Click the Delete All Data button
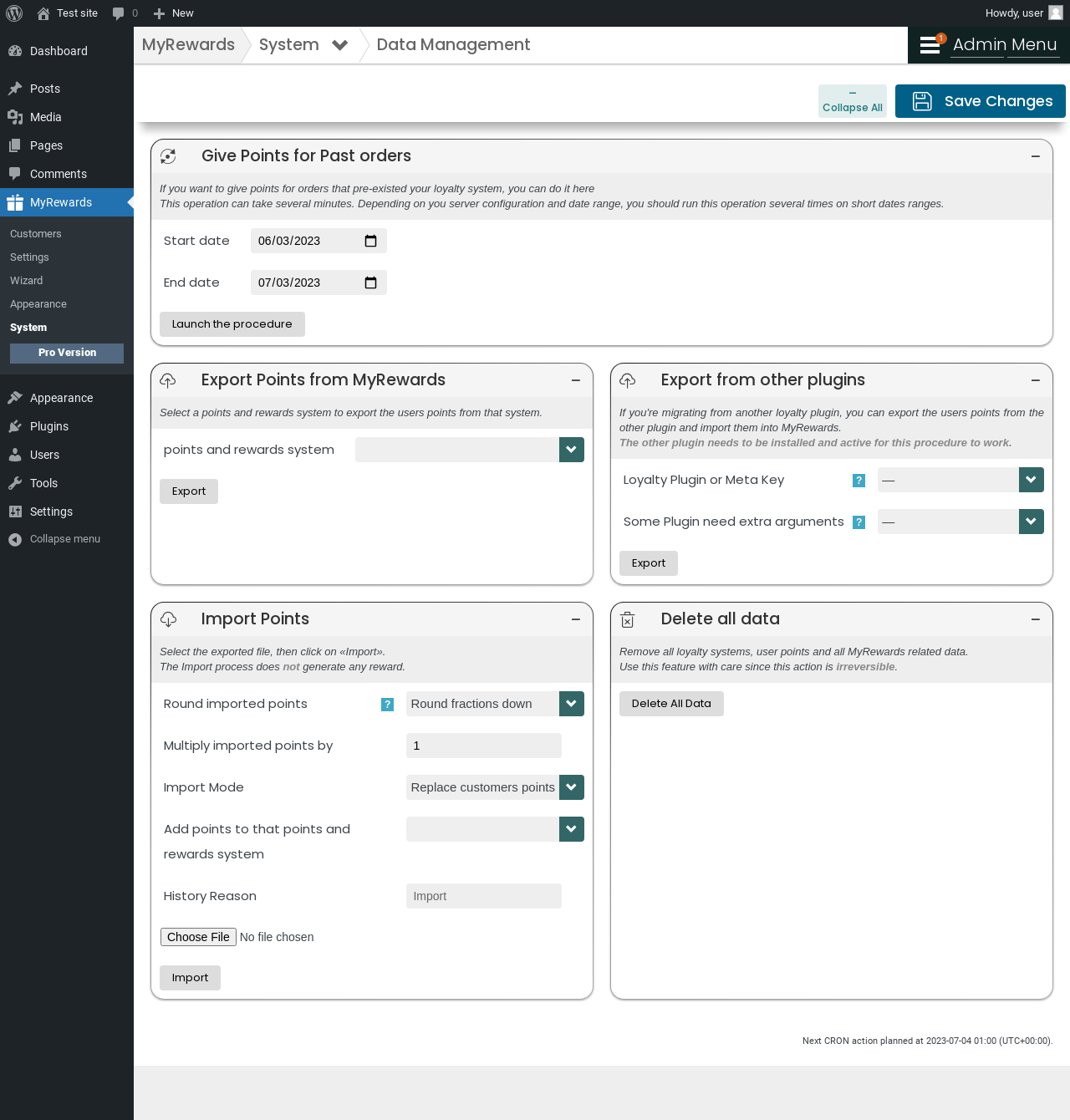This screenshot has height=1120, width=1070. (x=671, y=704)
